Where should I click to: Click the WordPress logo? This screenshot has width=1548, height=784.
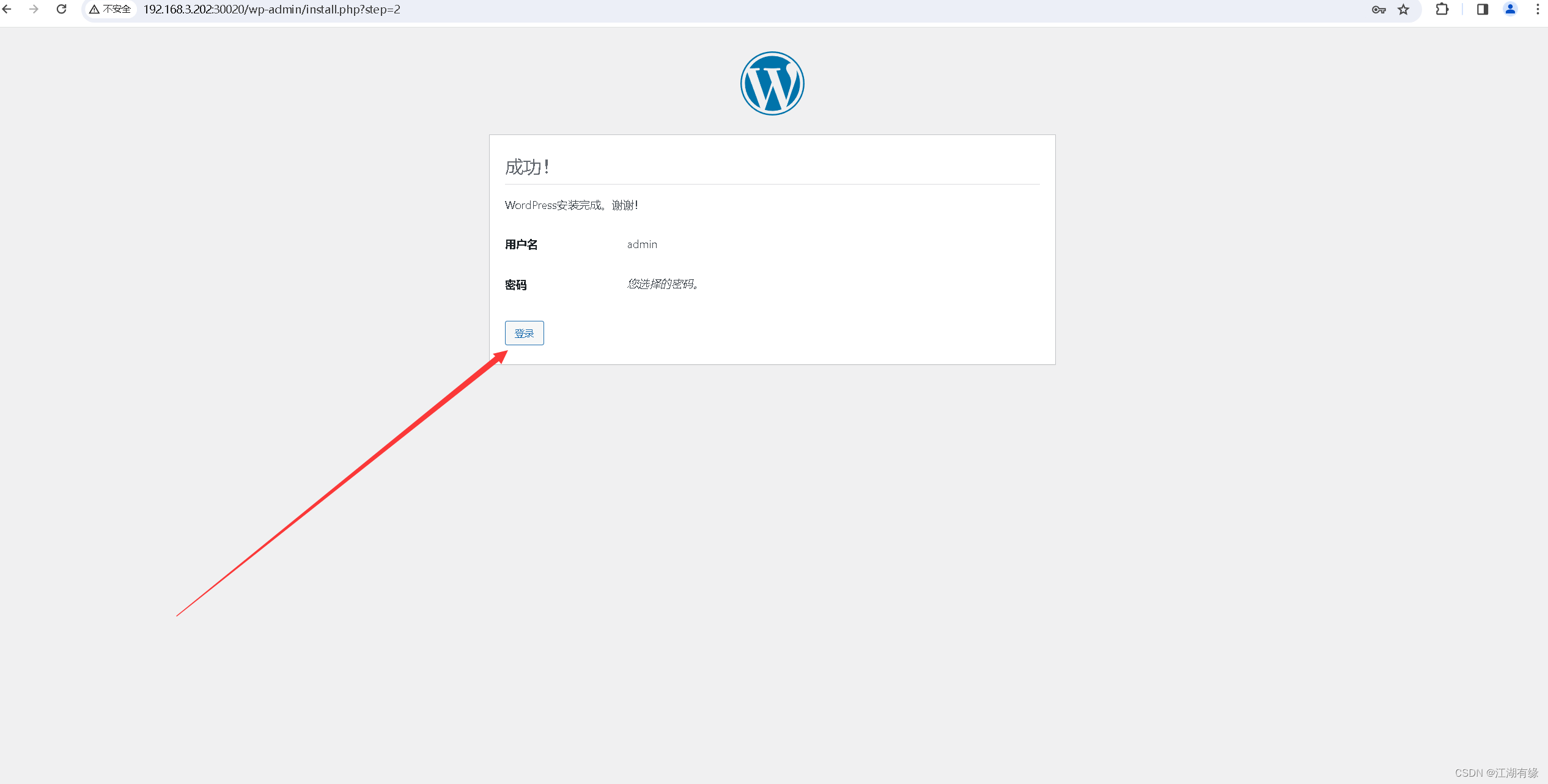click(x=772, y=83)
